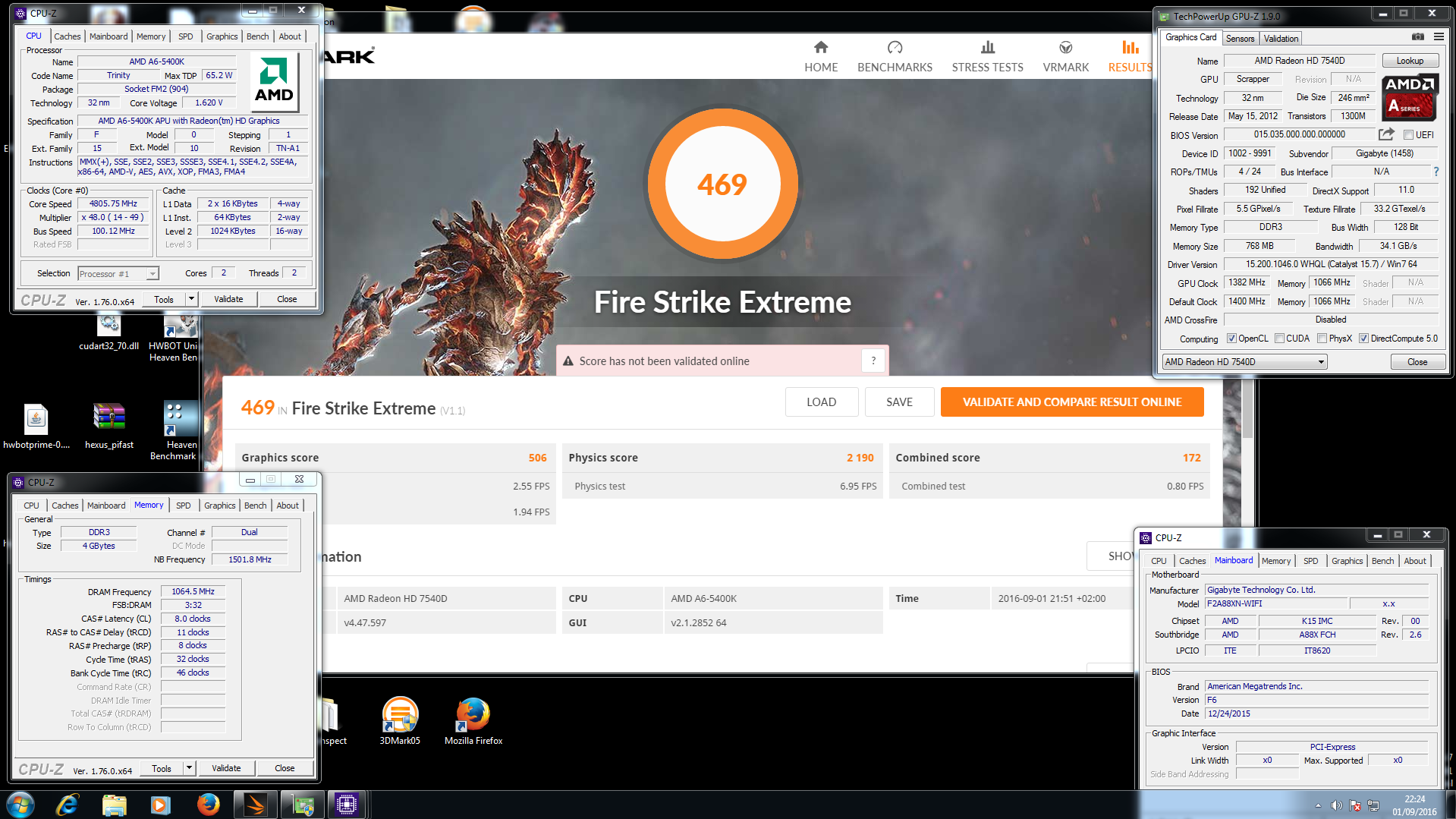This screenshot has height=819, width=1456.
Task: Open the STRESS TESTS section in 3DMark
Action: (987, 57)
